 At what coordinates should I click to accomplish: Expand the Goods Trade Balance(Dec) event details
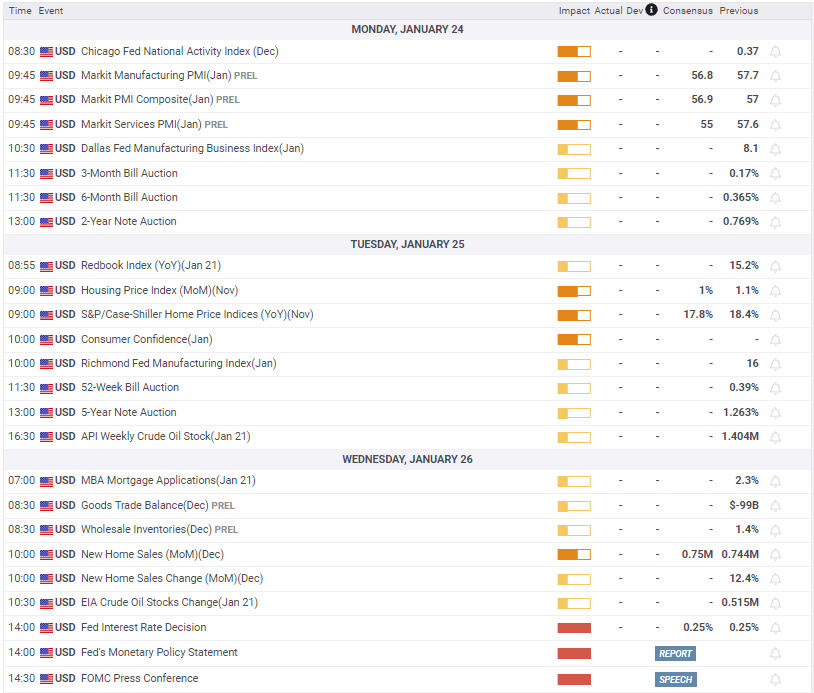145,506
